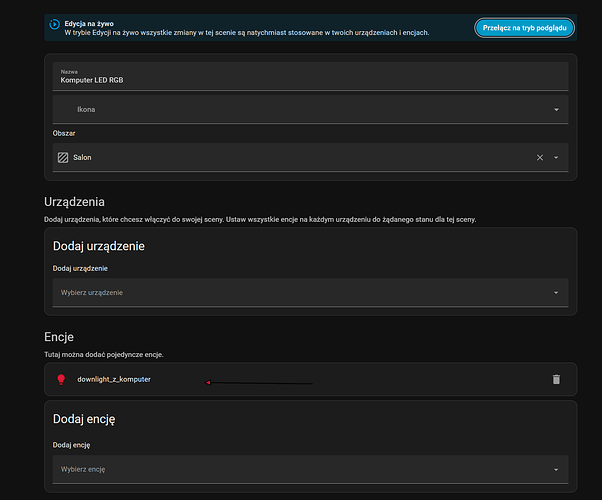This screenshot has height=500, width=602.
Task: Select the Salon text in the area field
Action: pyautogui.click(x=84, y=157)
